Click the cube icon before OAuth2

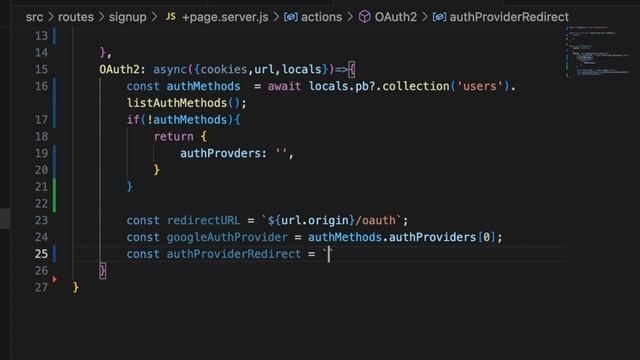[x=364, y=17]
